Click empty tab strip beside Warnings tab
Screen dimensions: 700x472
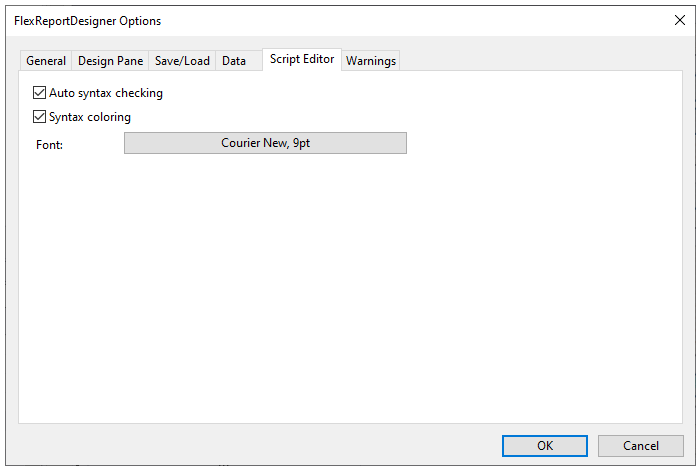pos(540,61)
